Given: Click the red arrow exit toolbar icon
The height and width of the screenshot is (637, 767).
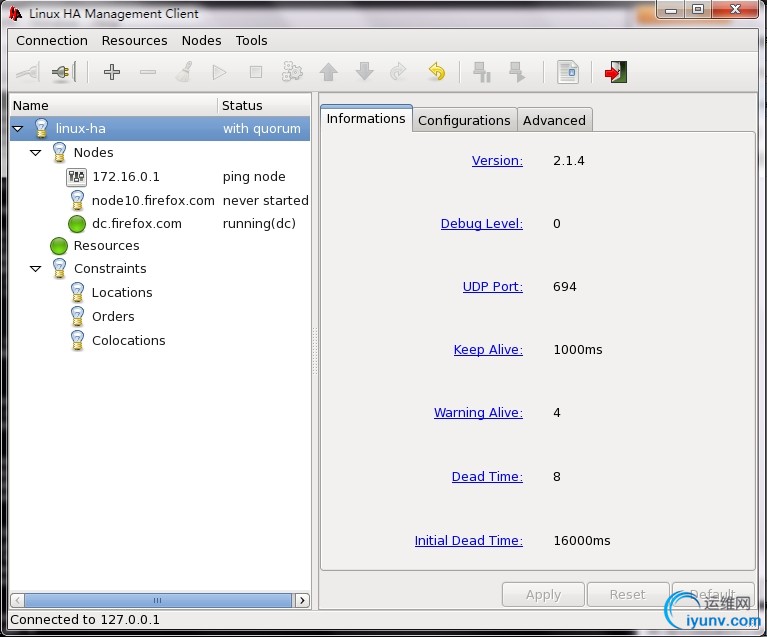Looking at the screenshot, I should point(615,72).
